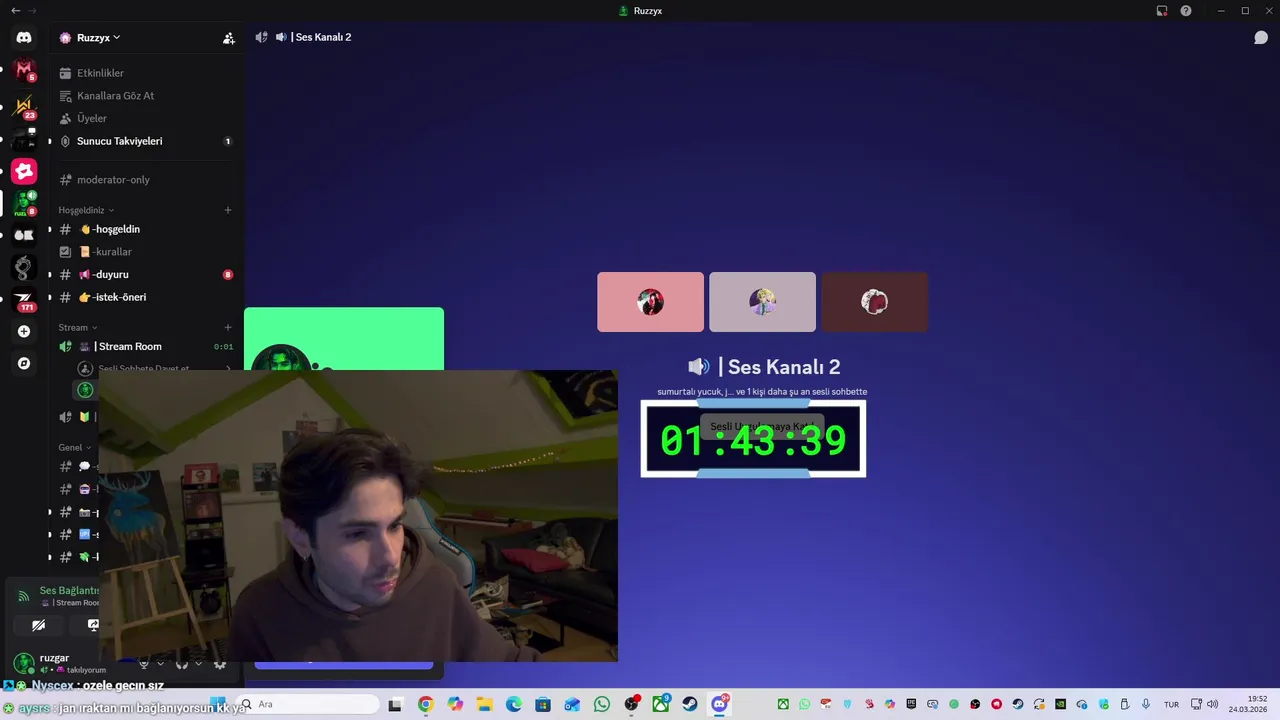Open Xbox app from taskbar
1280x720 pixels.
661,705
